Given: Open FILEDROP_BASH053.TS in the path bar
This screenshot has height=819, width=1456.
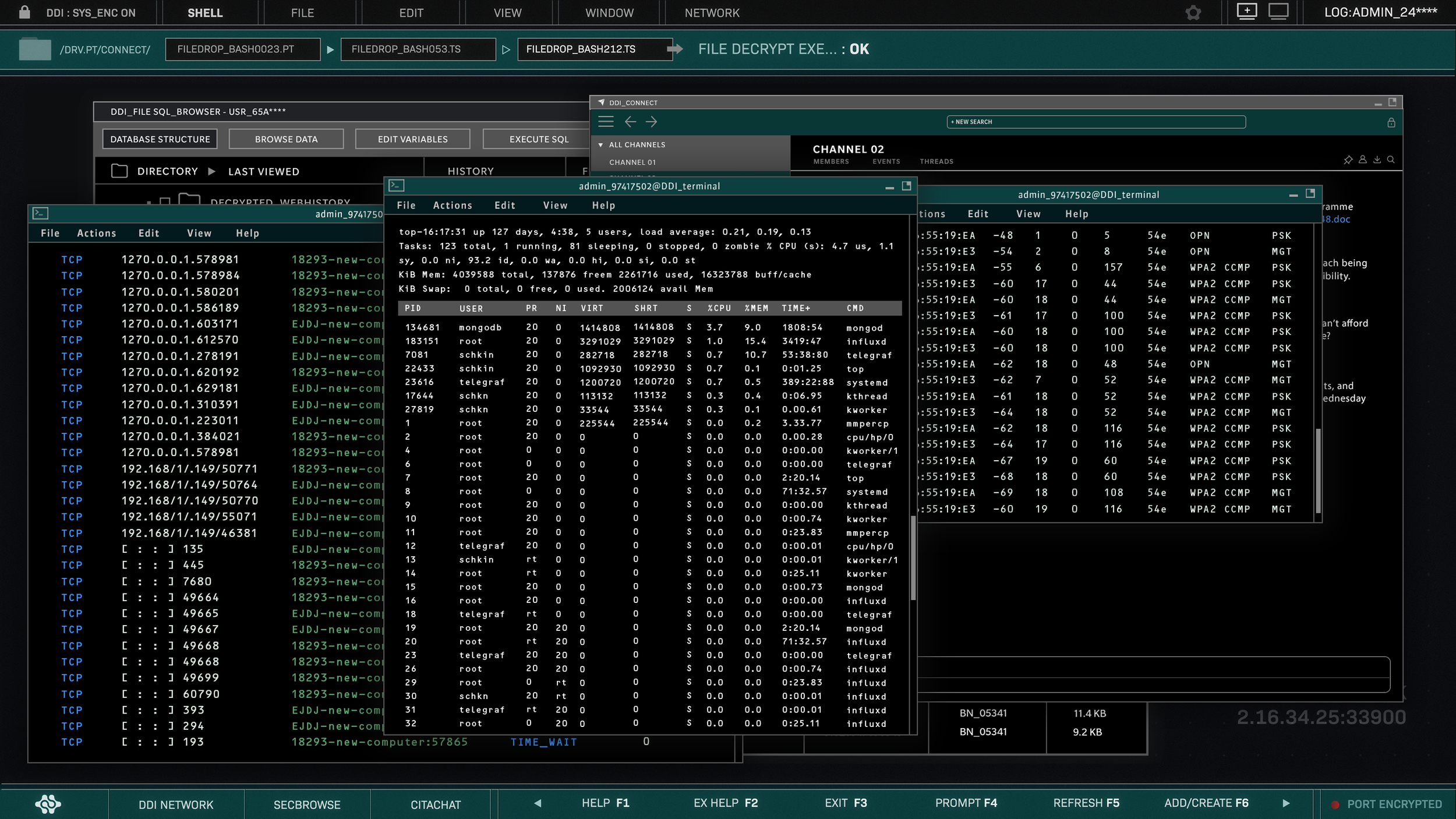Looking at the screenshot, I should pos(418,50).
